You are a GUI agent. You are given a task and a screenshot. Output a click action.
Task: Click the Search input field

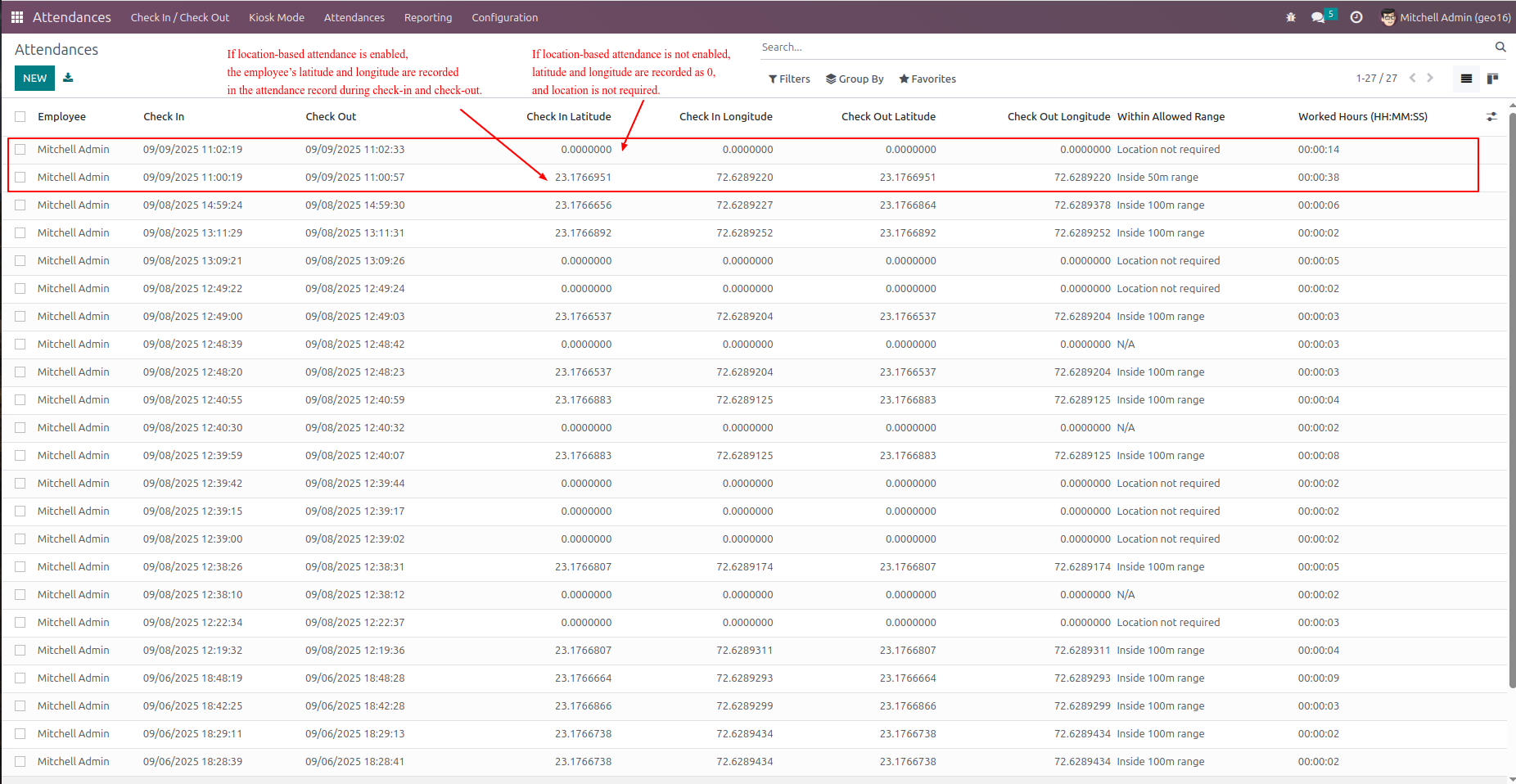point(1125,47)
